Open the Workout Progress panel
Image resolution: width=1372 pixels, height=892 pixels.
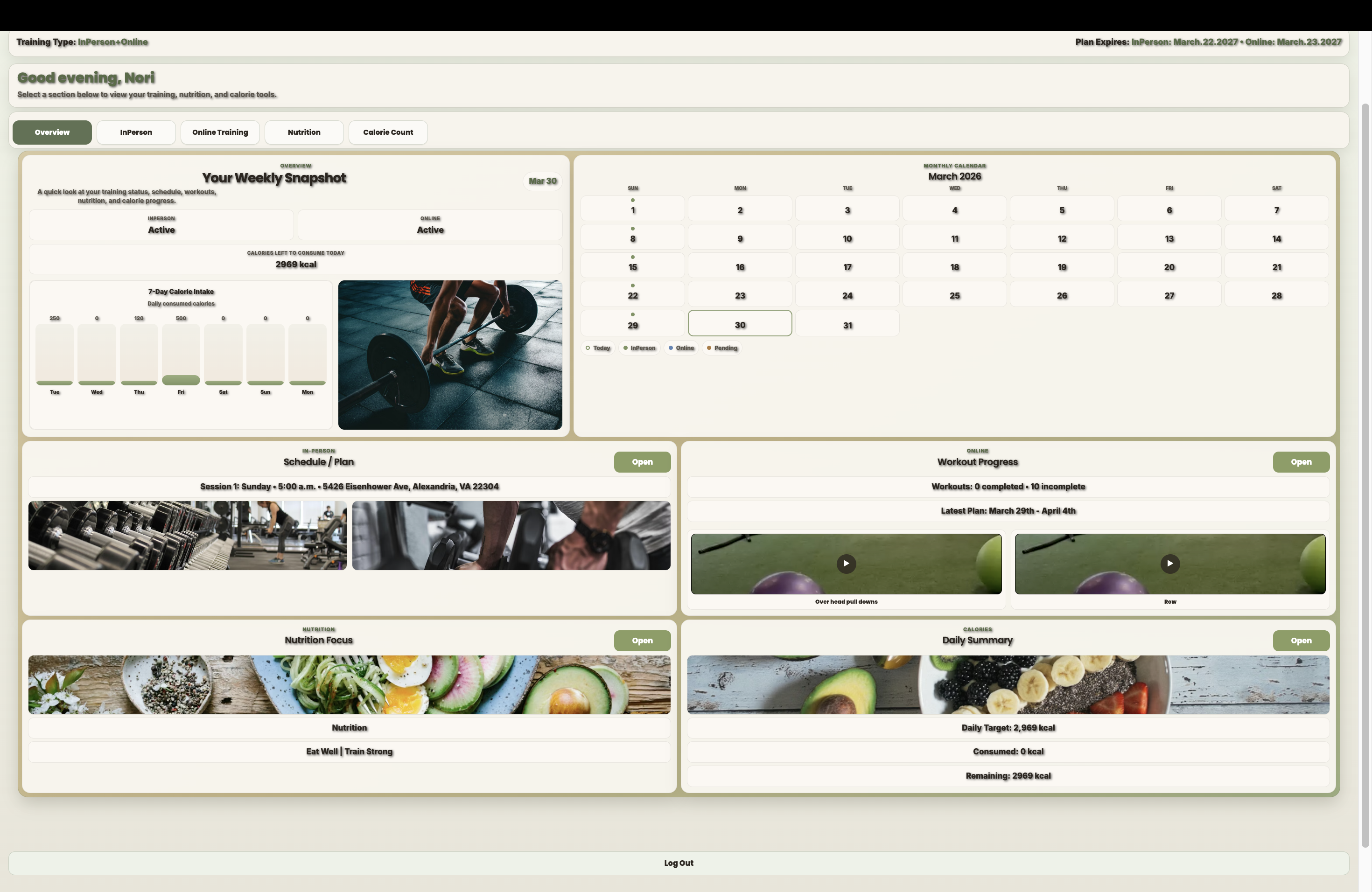coord(1301,461)
